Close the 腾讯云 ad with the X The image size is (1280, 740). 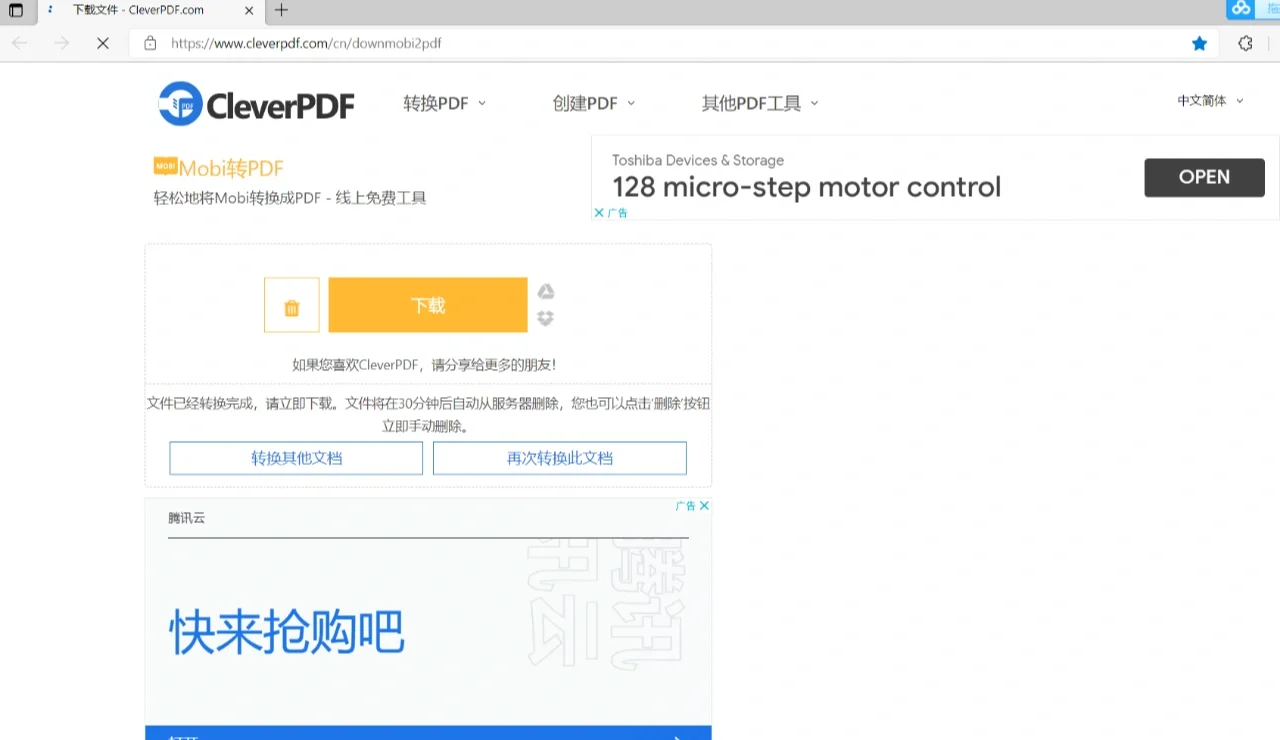704,506
